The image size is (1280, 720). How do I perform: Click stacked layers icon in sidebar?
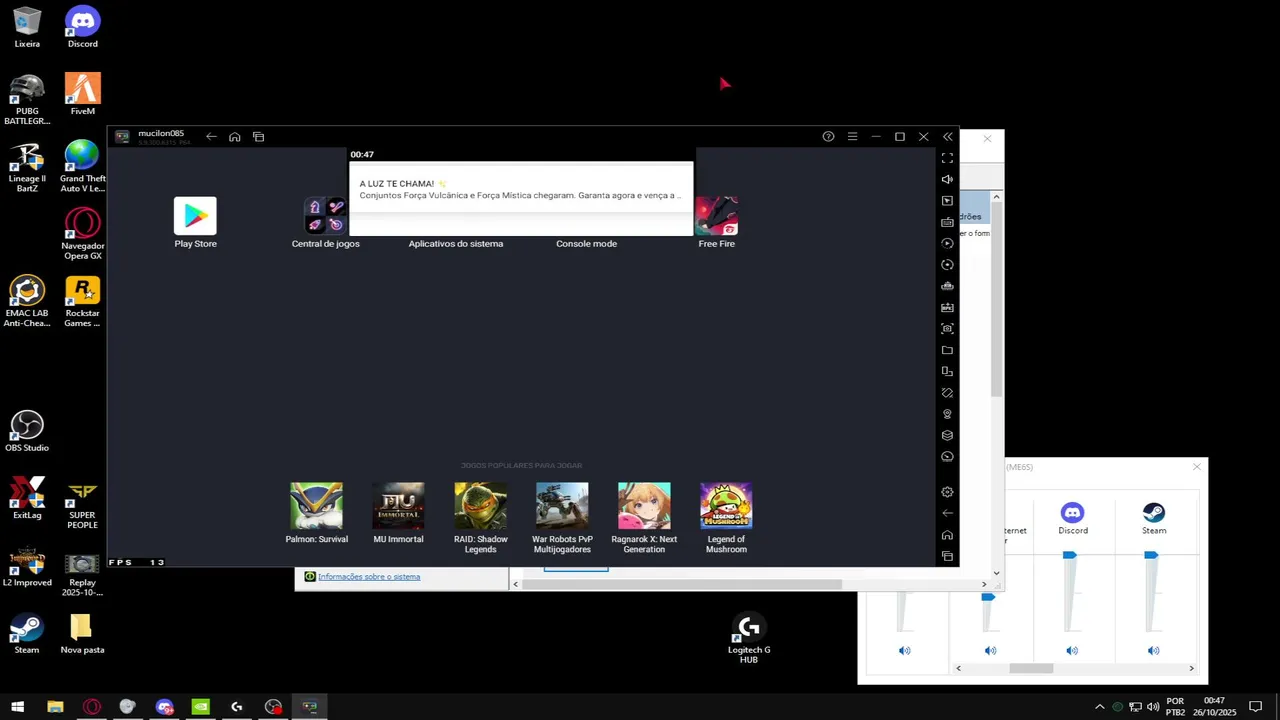tap(947, 435)
